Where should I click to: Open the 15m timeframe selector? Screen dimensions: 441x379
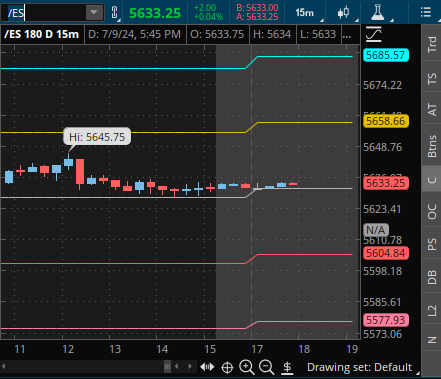(x=304, y=13)
